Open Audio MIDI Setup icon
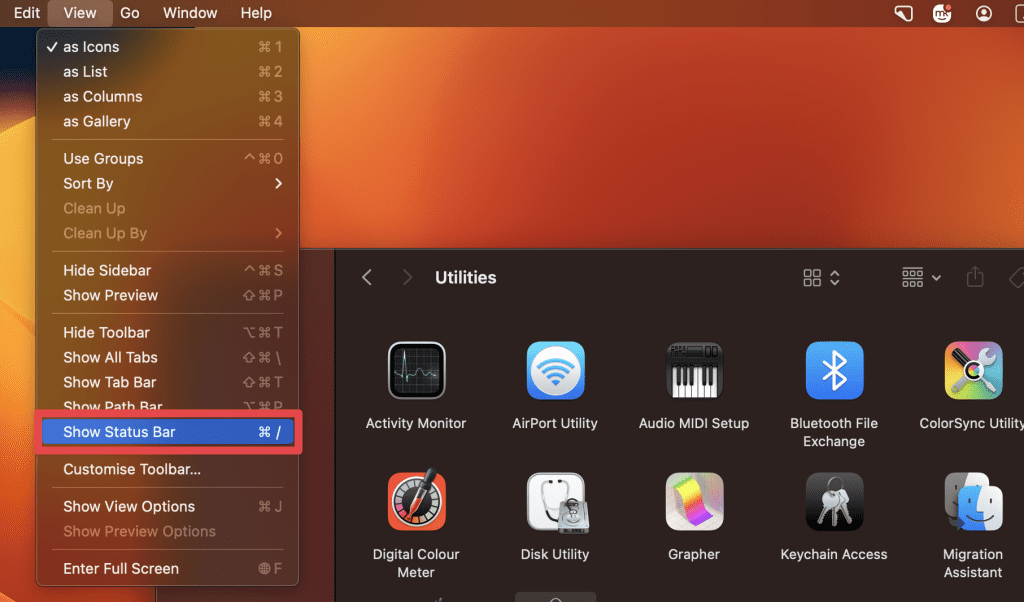The image size is (1024, 602). [694, 371]
